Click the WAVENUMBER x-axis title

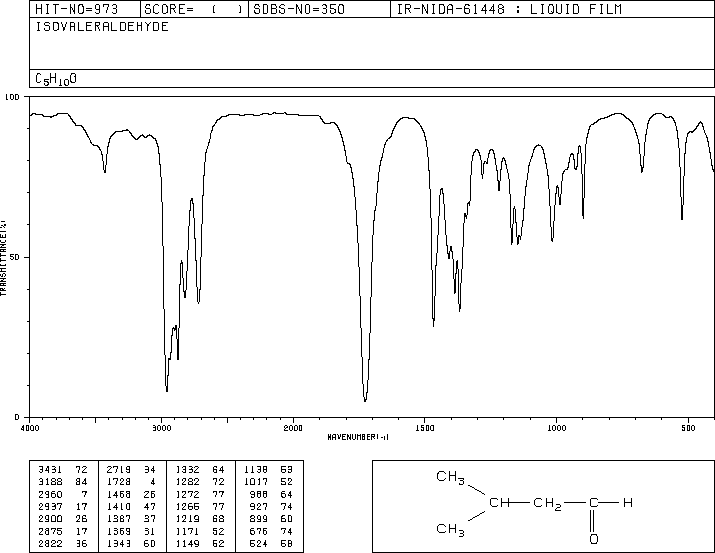click(x=358, y=437)
